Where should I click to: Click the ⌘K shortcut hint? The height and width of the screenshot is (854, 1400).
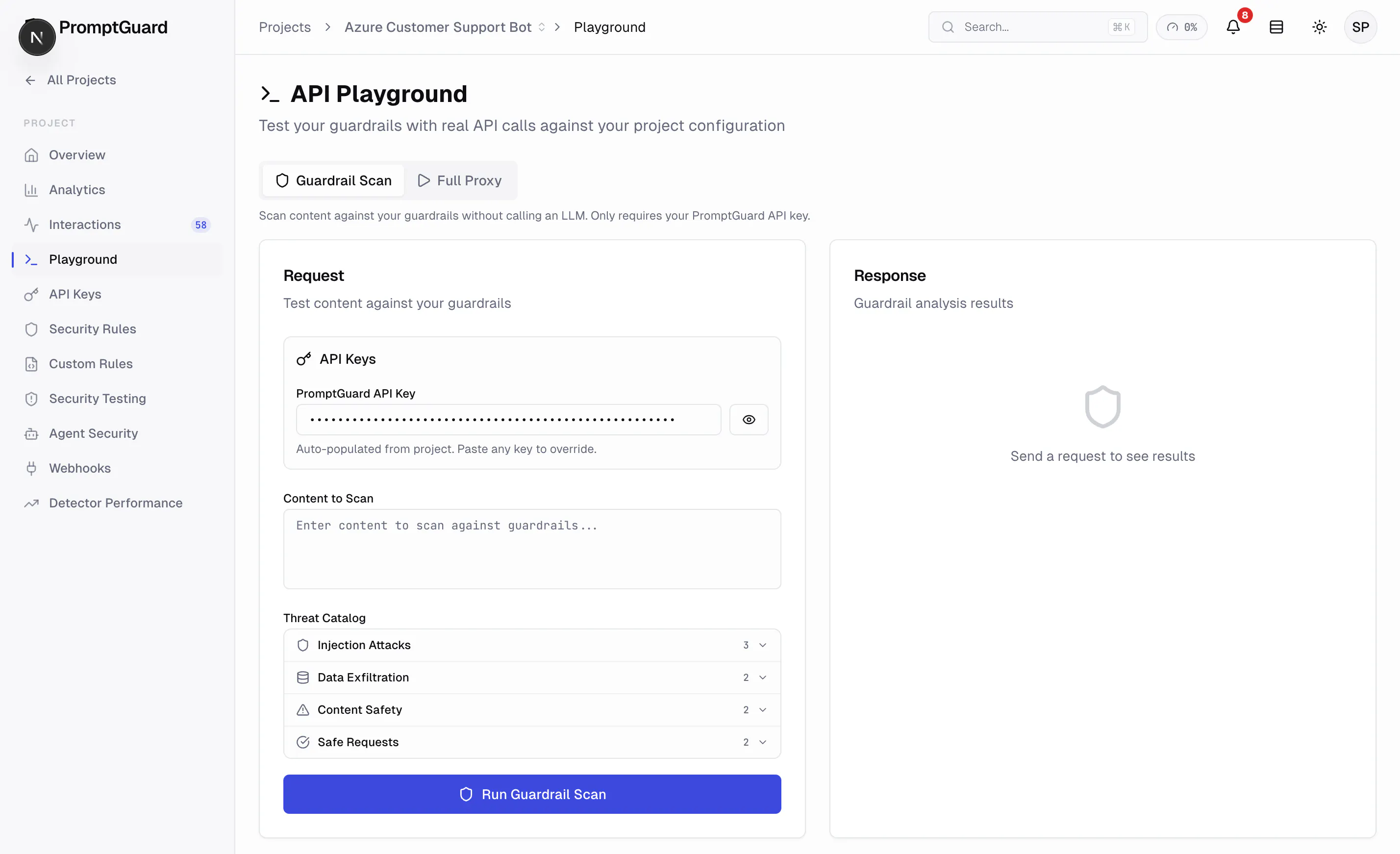1121,26
